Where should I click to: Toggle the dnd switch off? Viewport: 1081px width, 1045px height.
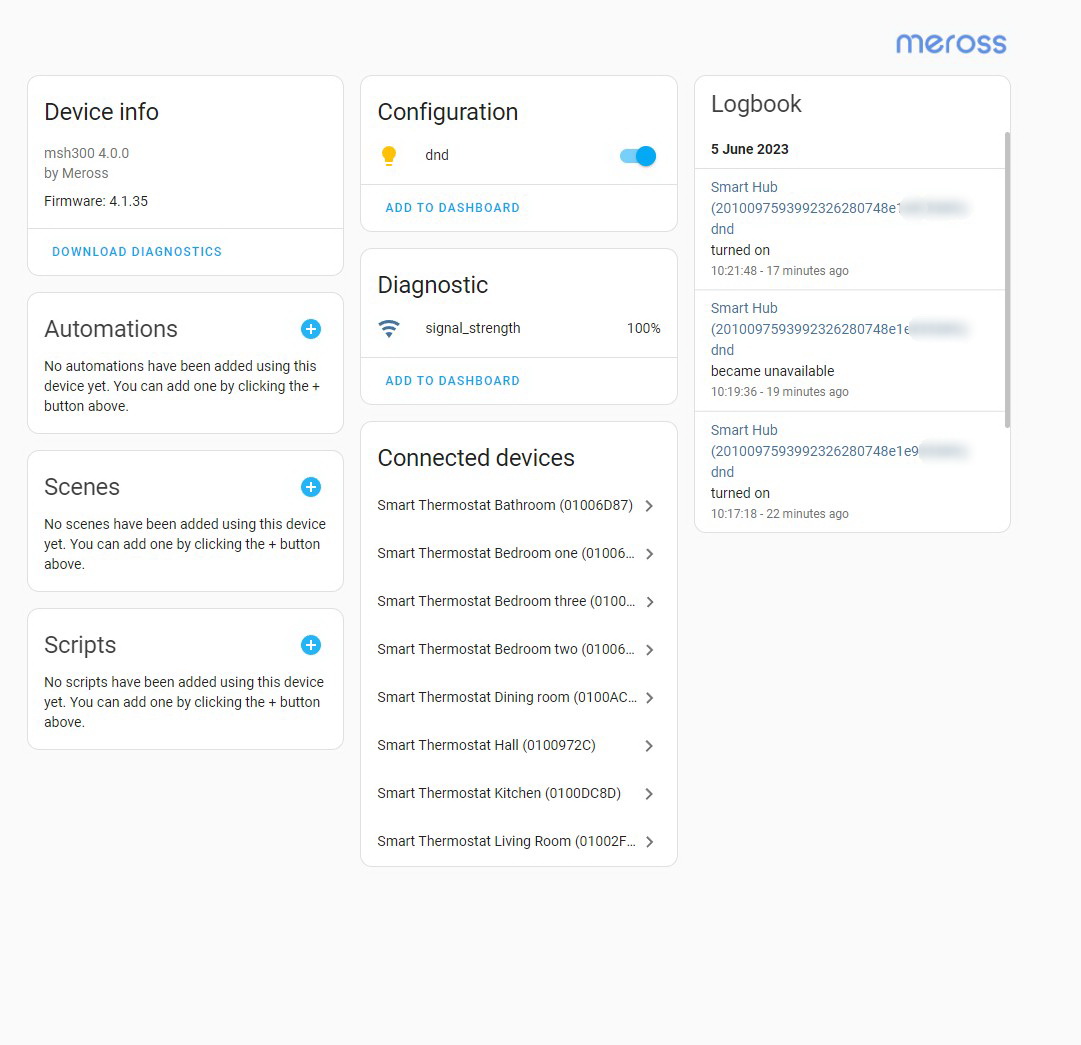637,156
